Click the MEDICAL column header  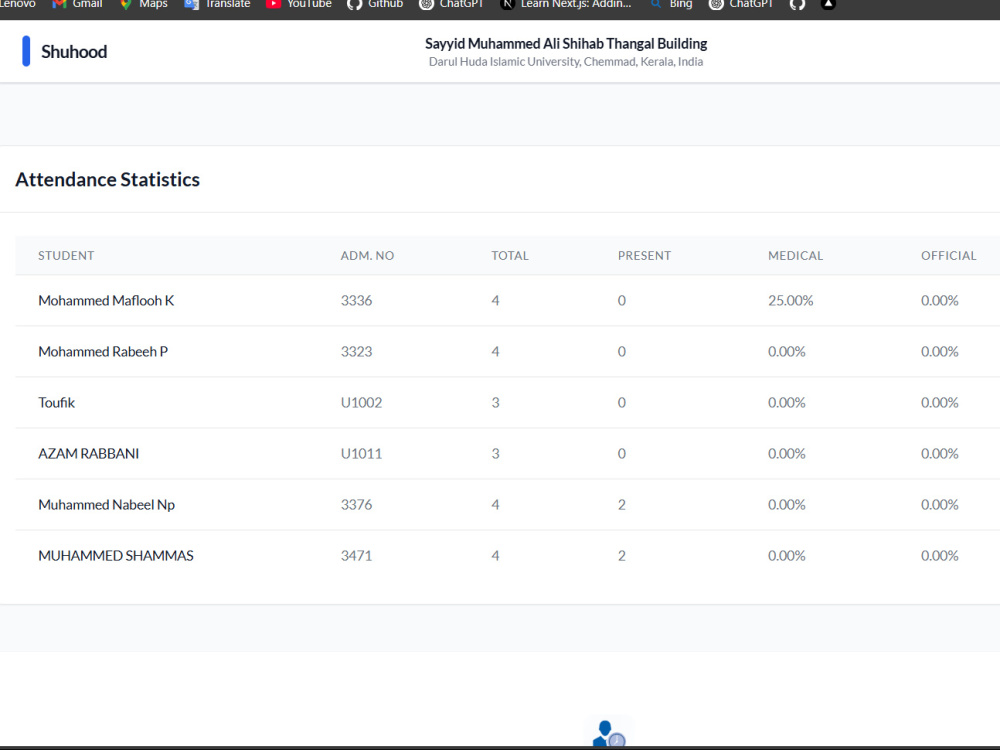pyautogui.click(x=795, y=256)
